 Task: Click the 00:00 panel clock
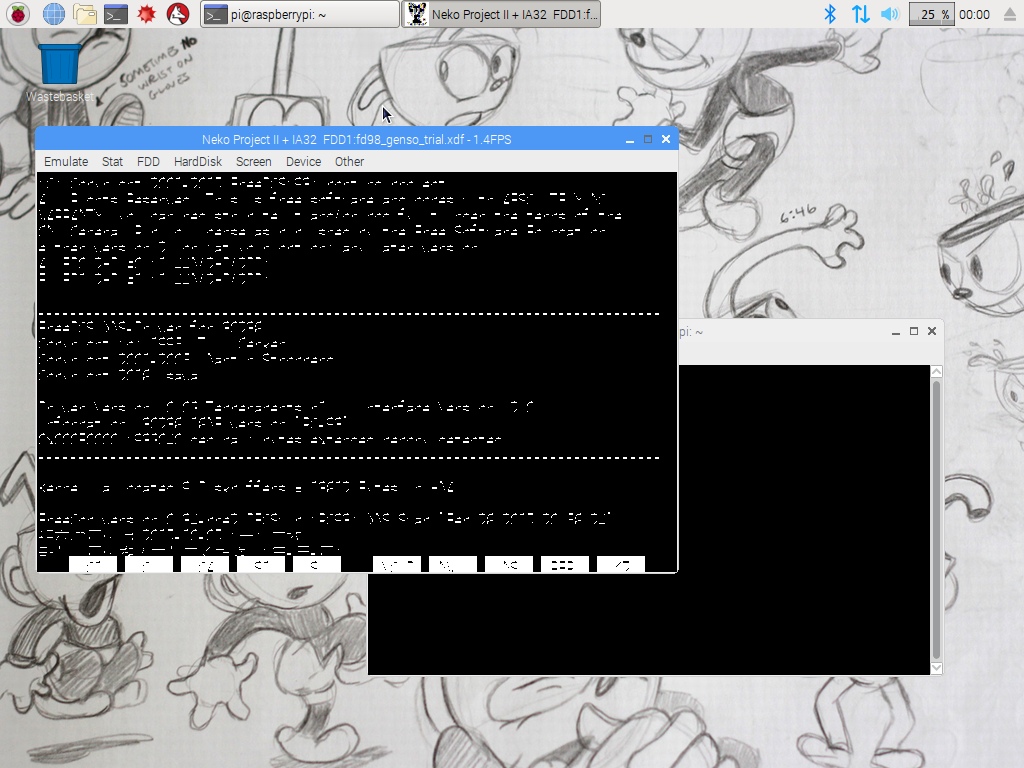pyautogui.click(x=974, y=14)
